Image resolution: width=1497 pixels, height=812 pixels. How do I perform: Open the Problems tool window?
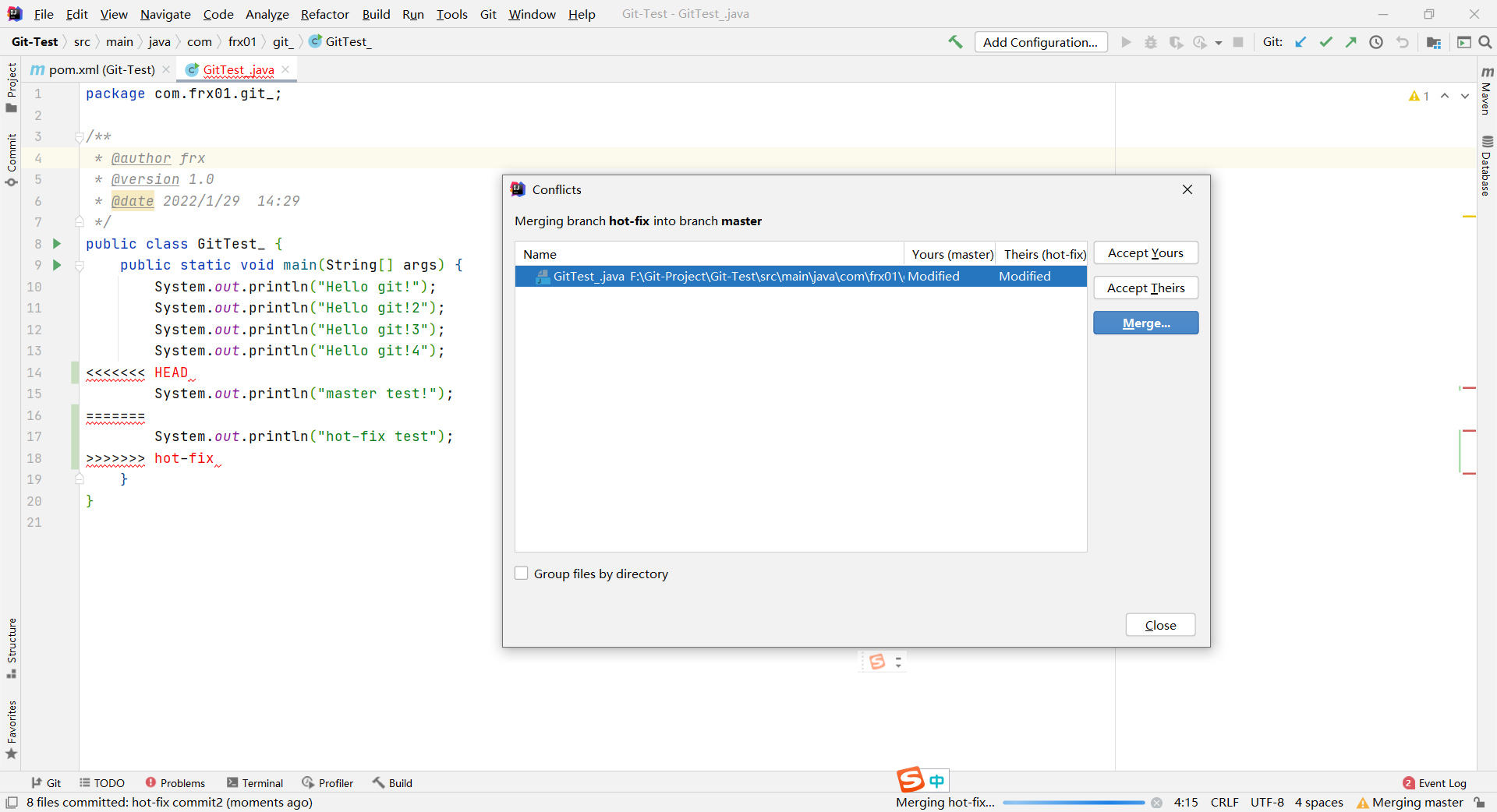[175, 783]
